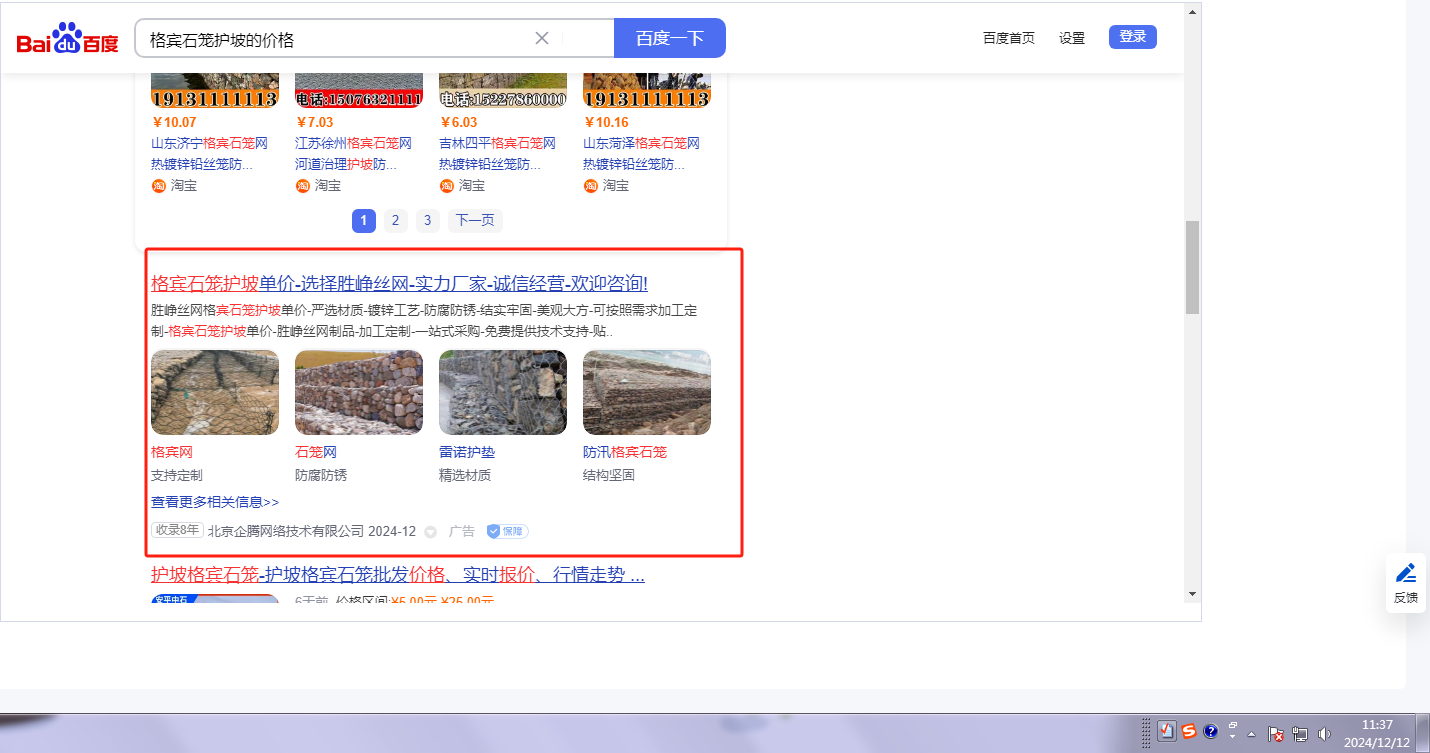1430x753 pixels.
Task: Click the 保障 shield badge on the ad
Action: coord(507,531)
